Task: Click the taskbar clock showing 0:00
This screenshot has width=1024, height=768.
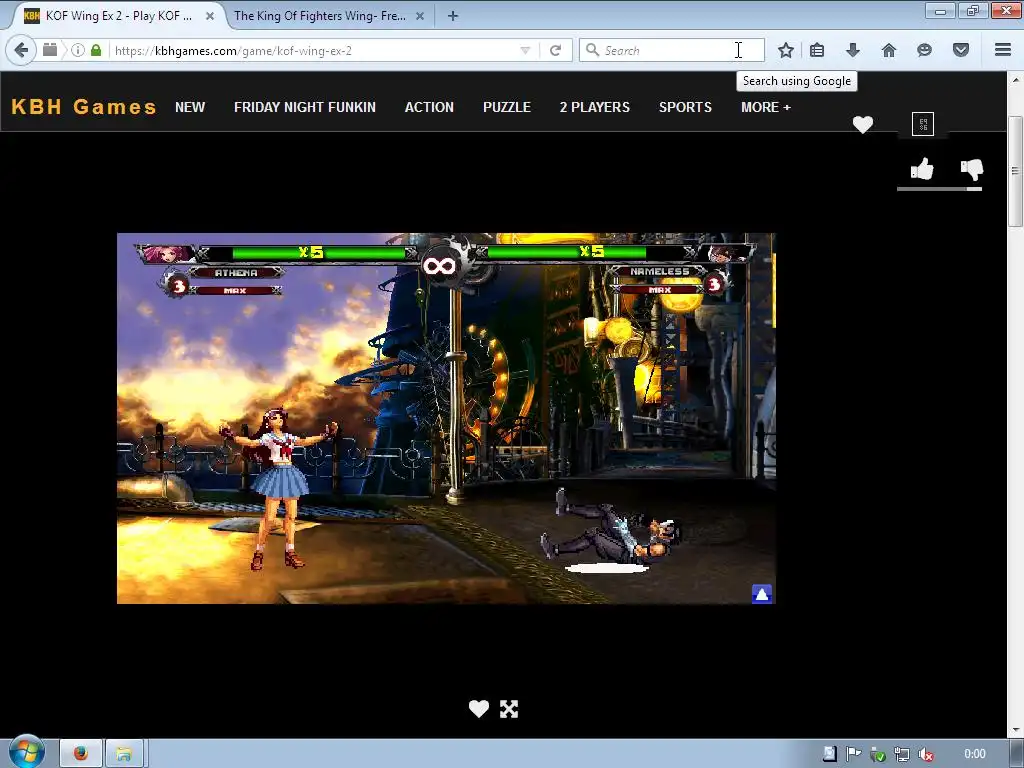Action: pyautogui.click(x=974, y=754)
